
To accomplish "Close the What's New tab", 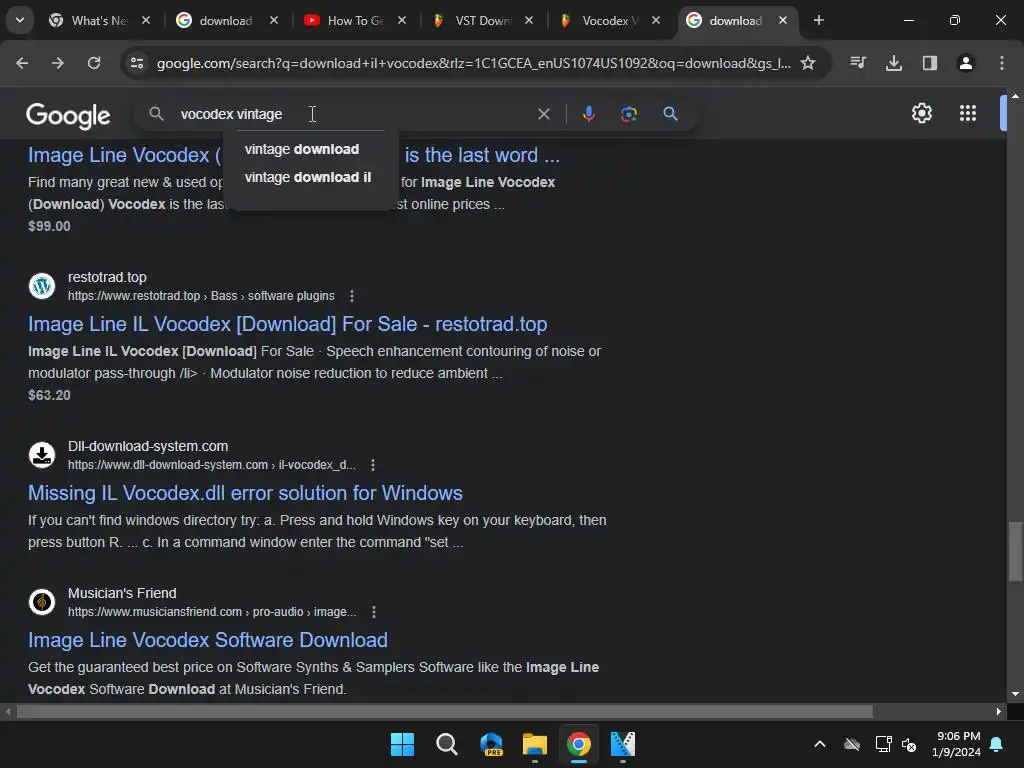I will click(146, 20).
